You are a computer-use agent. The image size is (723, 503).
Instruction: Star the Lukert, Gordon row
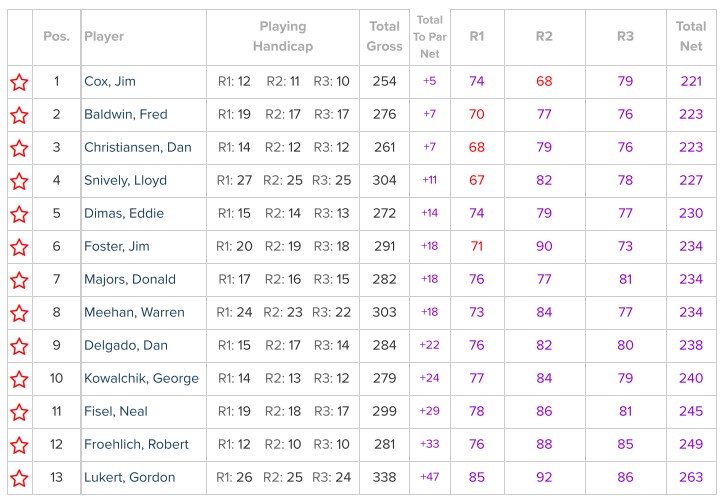click(19, 478)
